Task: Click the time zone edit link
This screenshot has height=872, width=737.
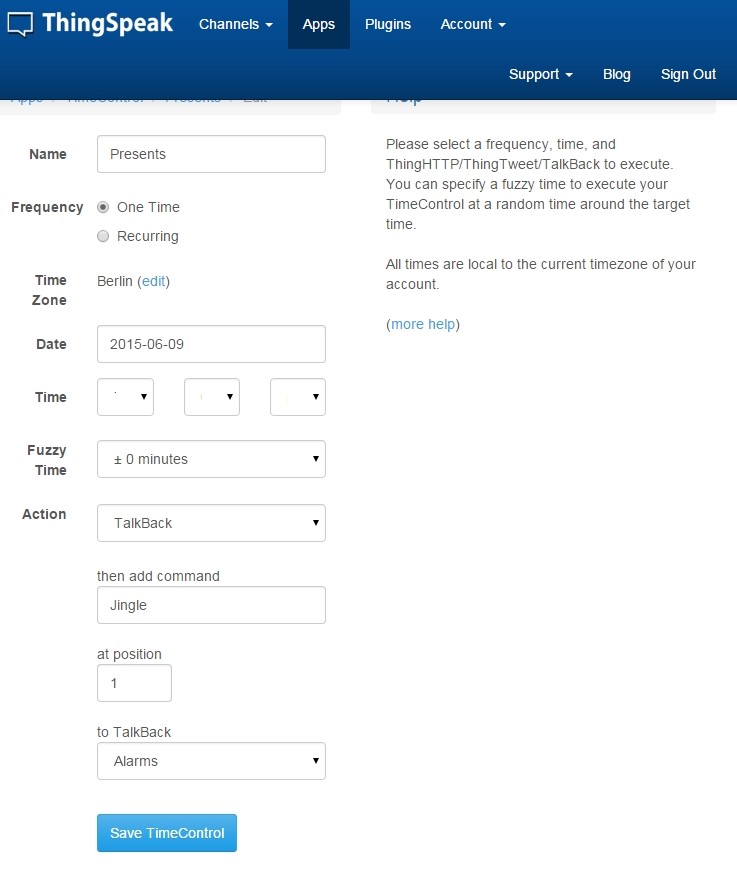Action: tap(154, 281)
